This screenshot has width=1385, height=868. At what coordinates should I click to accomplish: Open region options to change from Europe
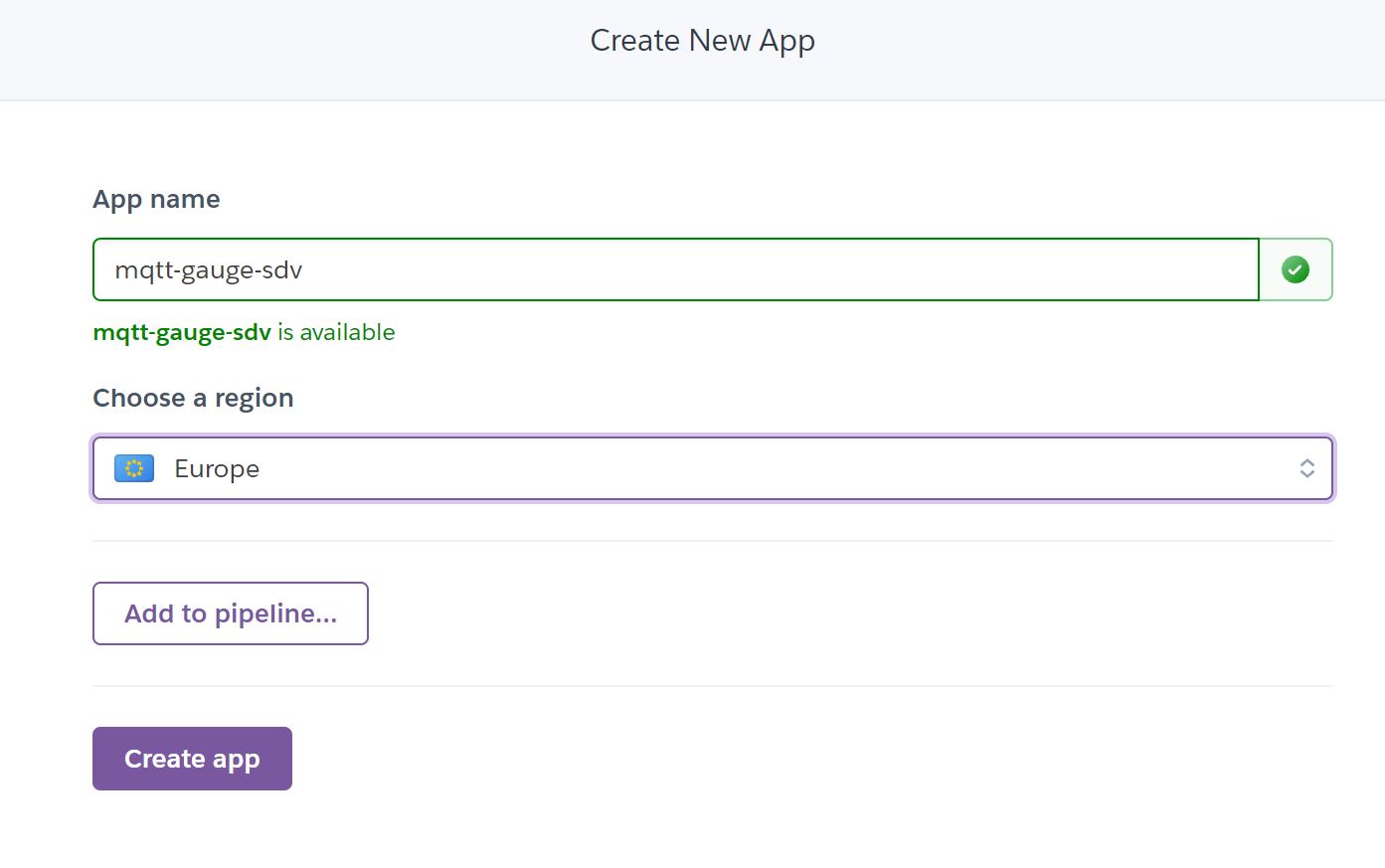[712, 467]
